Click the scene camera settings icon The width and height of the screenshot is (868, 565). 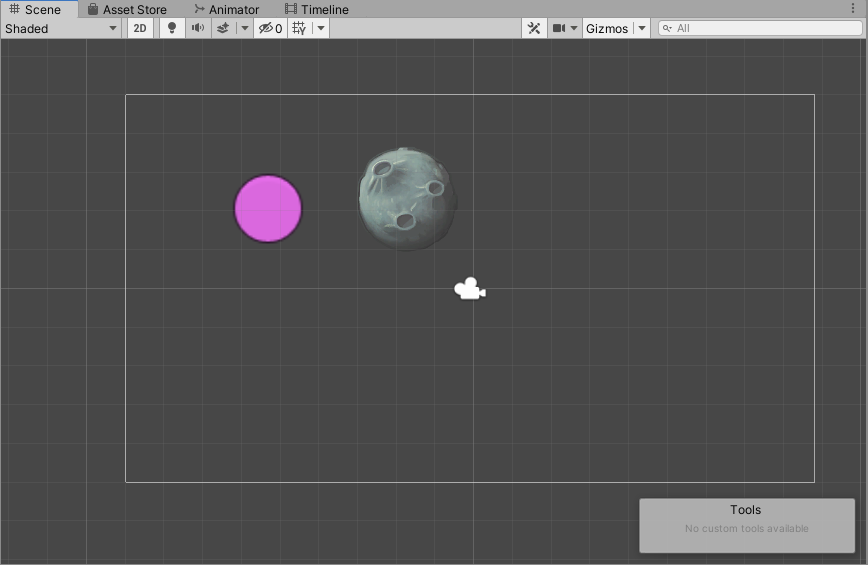click(x=559, y=28)
